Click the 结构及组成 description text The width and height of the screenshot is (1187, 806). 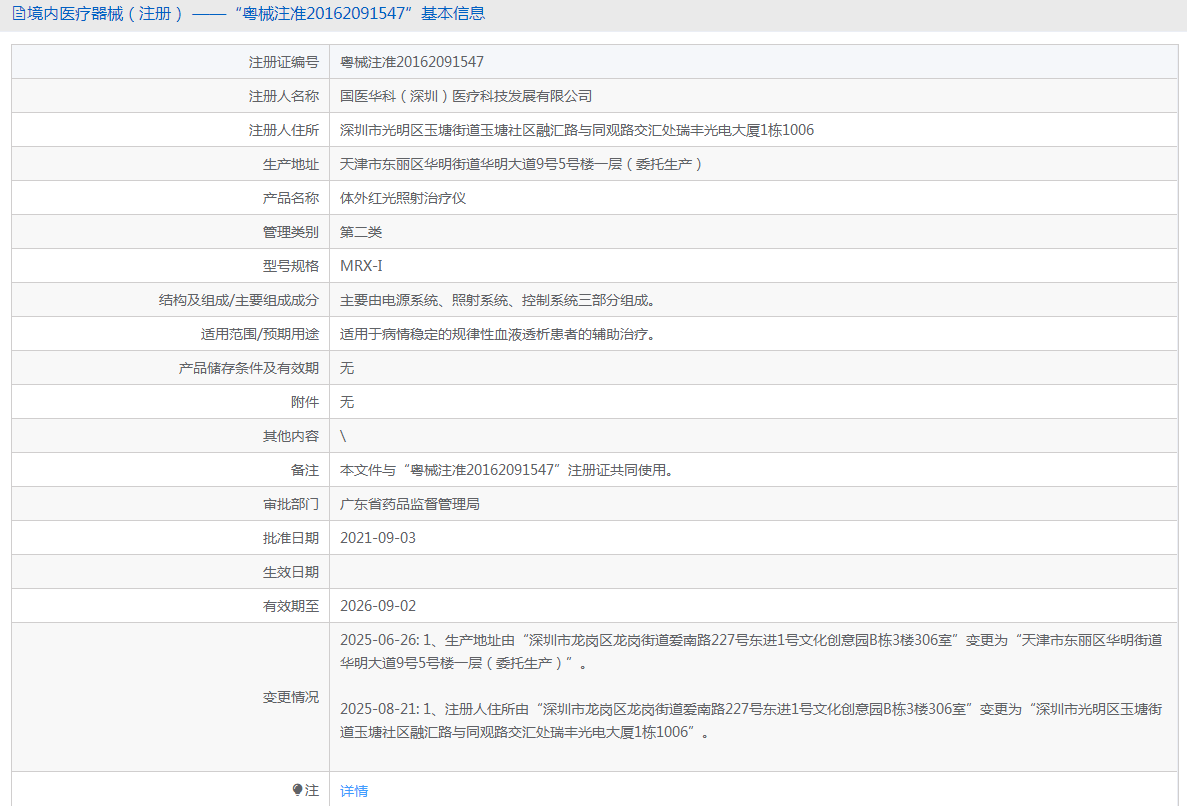coord(497,300)
